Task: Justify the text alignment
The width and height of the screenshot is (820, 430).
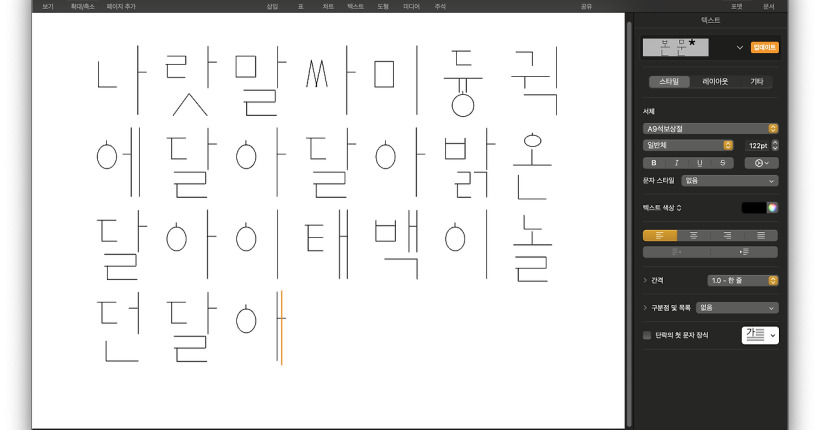Action: tap(761, 235)
